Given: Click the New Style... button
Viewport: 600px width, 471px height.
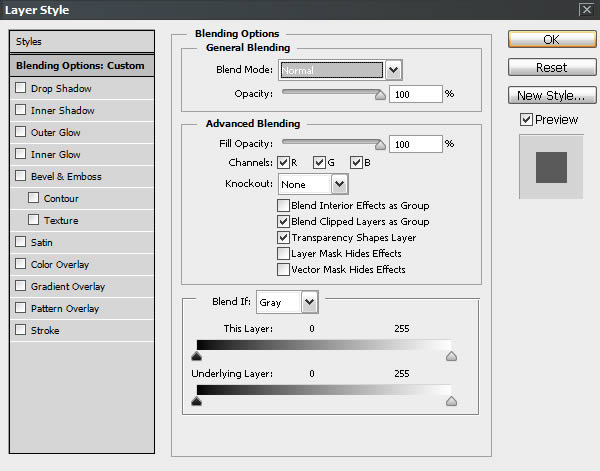Looking at the screenshot, I should click(551, 96).
